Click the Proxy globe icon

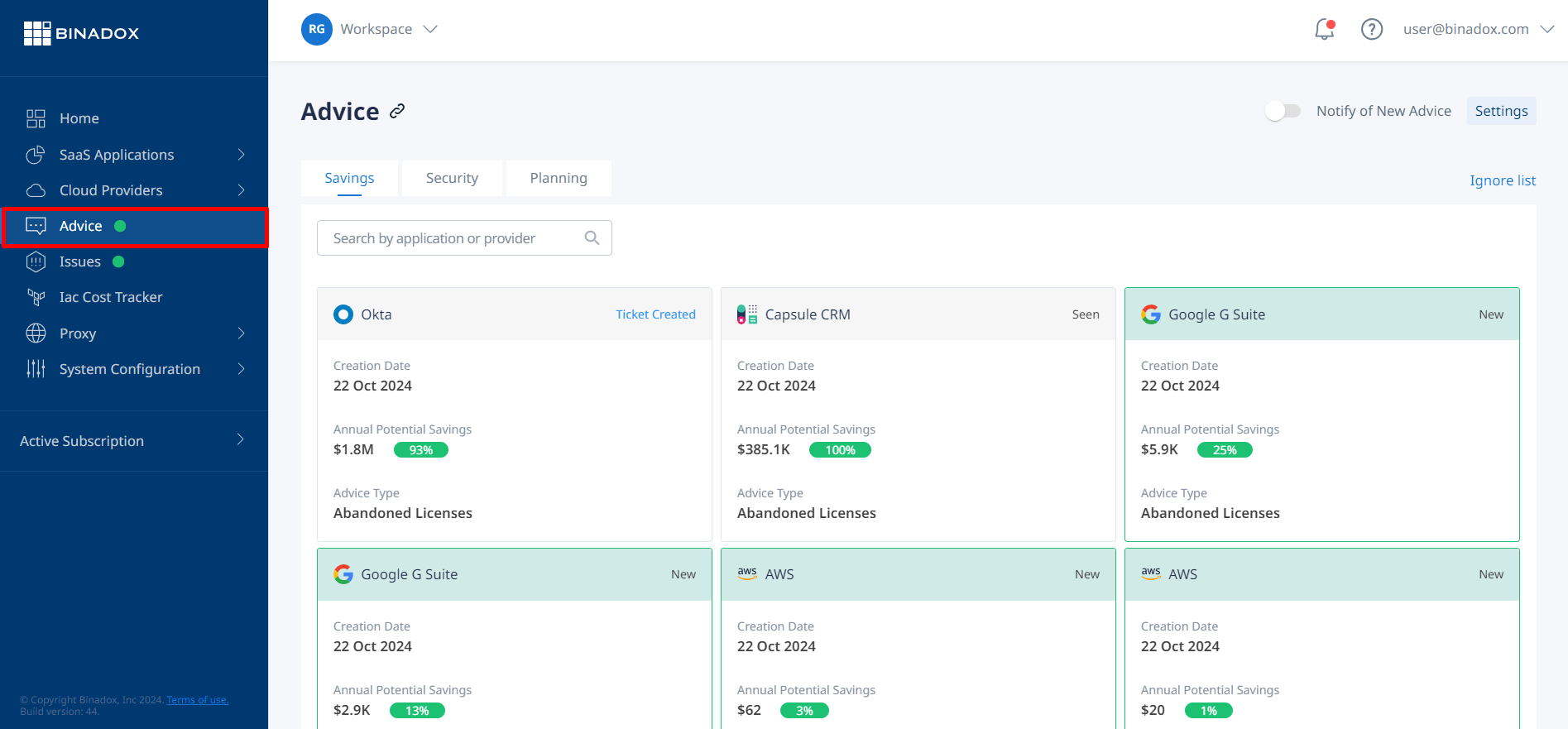click(x=36, y=333)
